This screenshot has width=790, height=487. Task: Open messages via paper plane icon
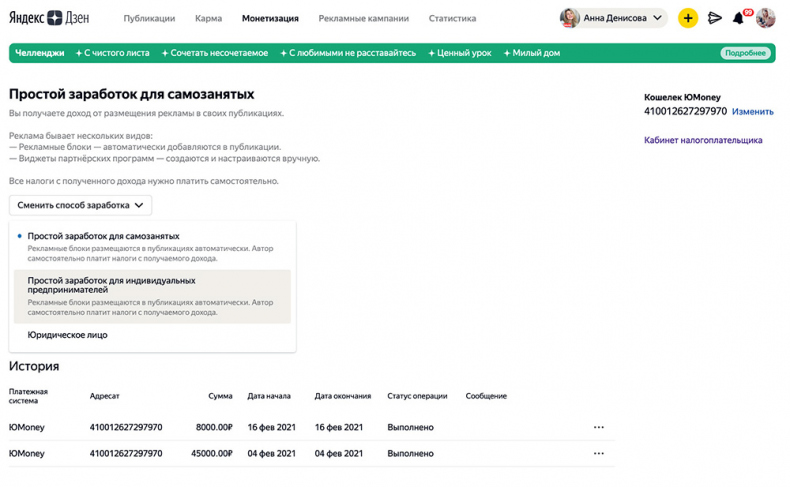pos(714,18)
